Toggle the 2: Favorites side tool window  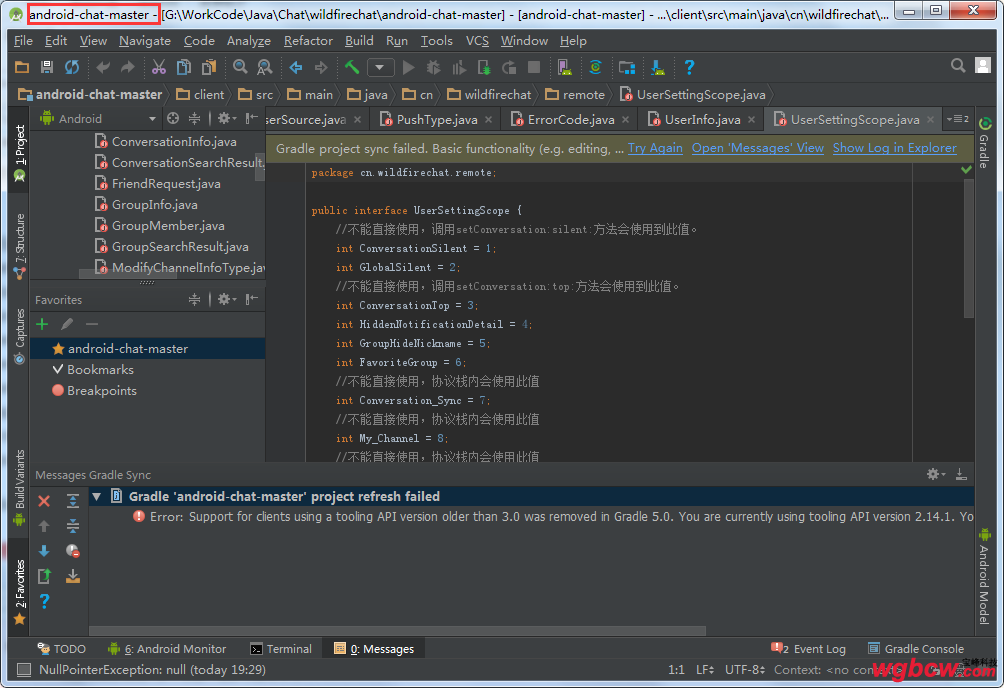tap(19, 593)
